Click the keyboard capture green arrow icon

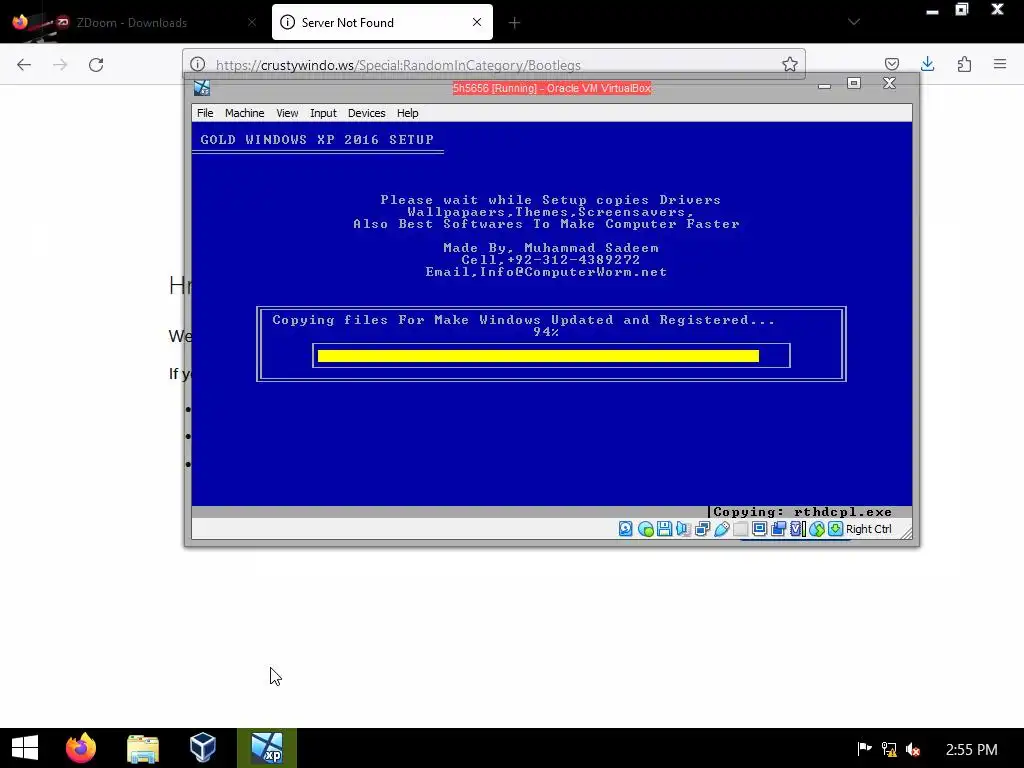(835, 529)
